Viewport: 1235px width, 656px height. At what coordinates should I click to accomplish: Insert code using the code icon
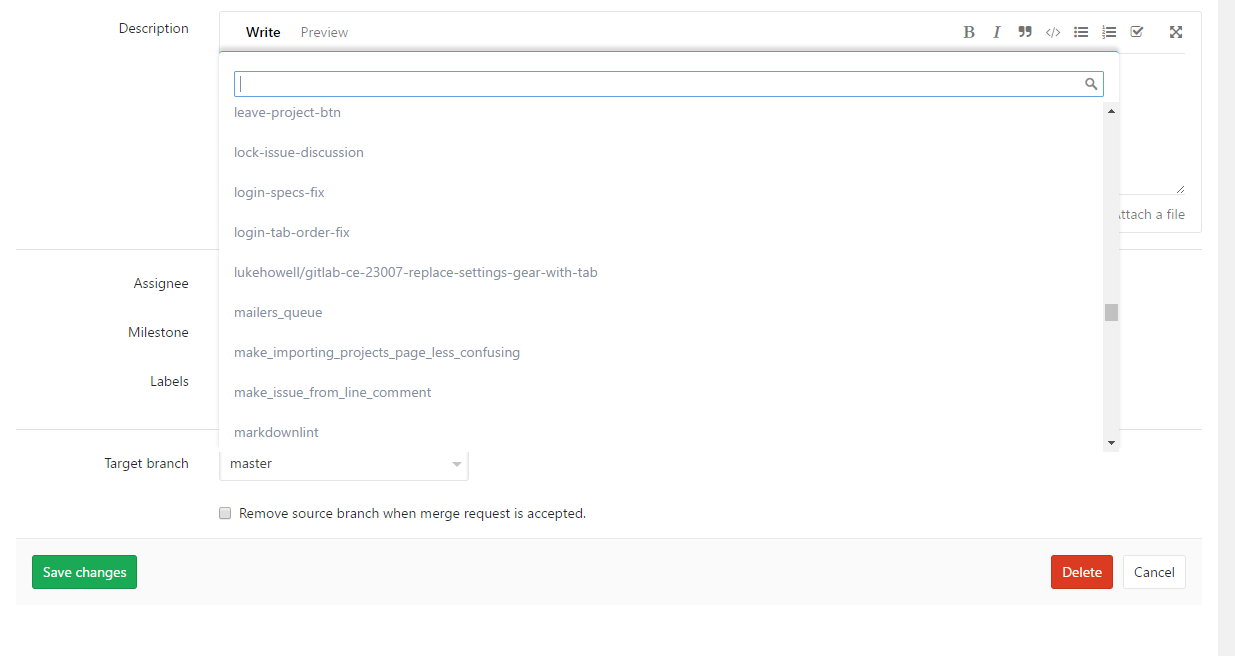tap(1052, 32)
